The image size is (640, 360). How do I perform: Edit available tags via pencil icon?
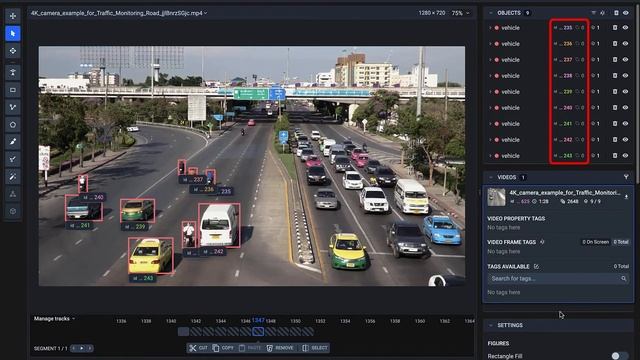click(x=536, y=267)
